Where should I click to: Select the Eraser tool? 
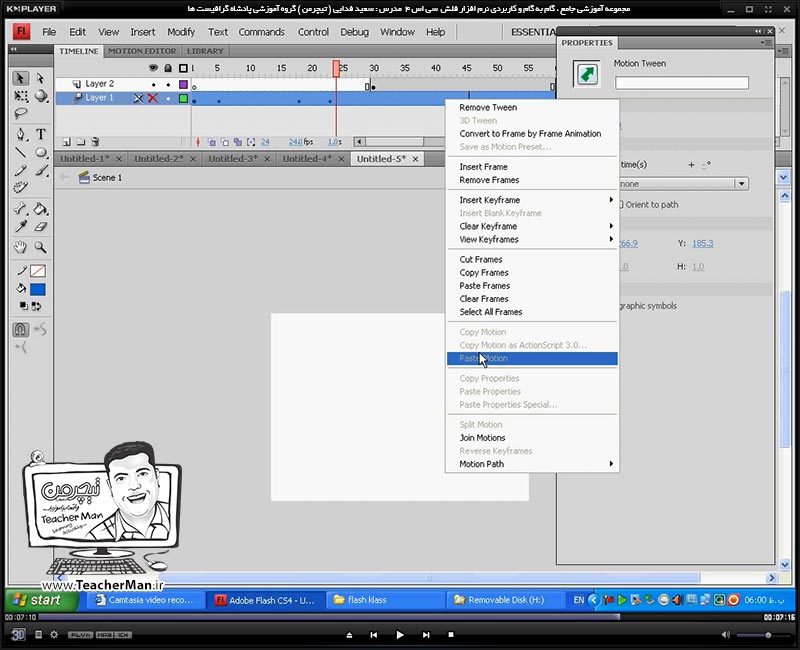(41, 227)
